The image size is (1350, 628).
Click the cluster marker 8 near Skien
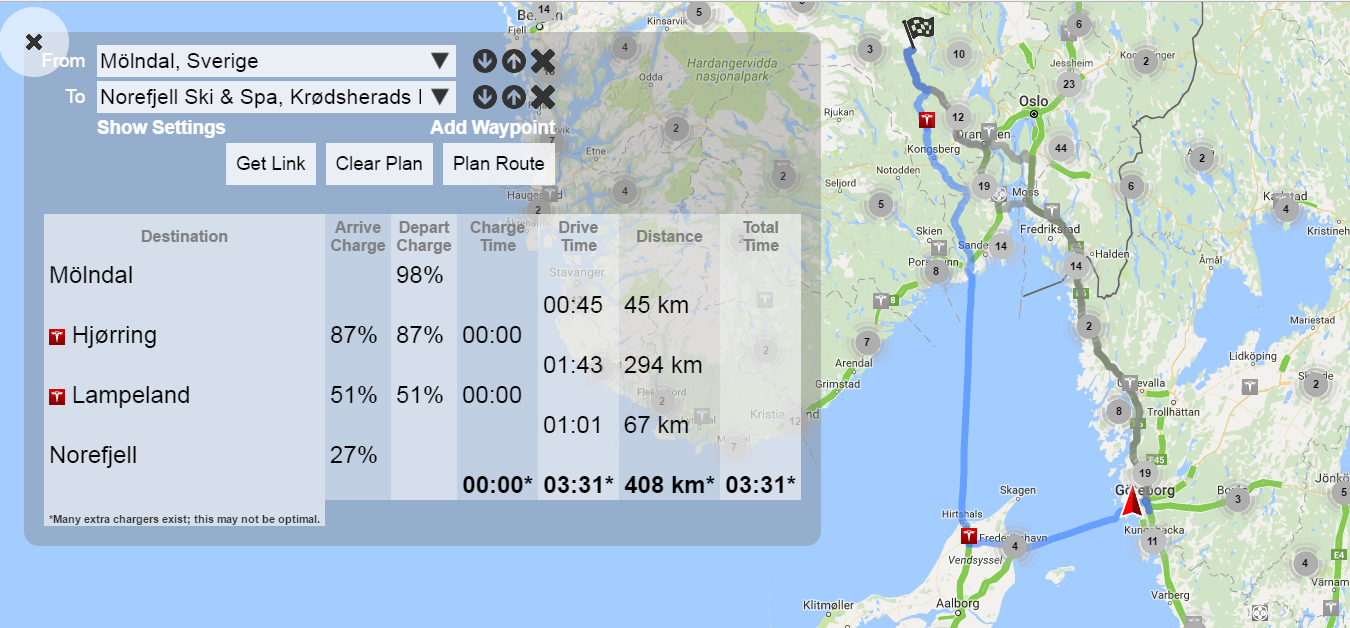tap(936, 270)
